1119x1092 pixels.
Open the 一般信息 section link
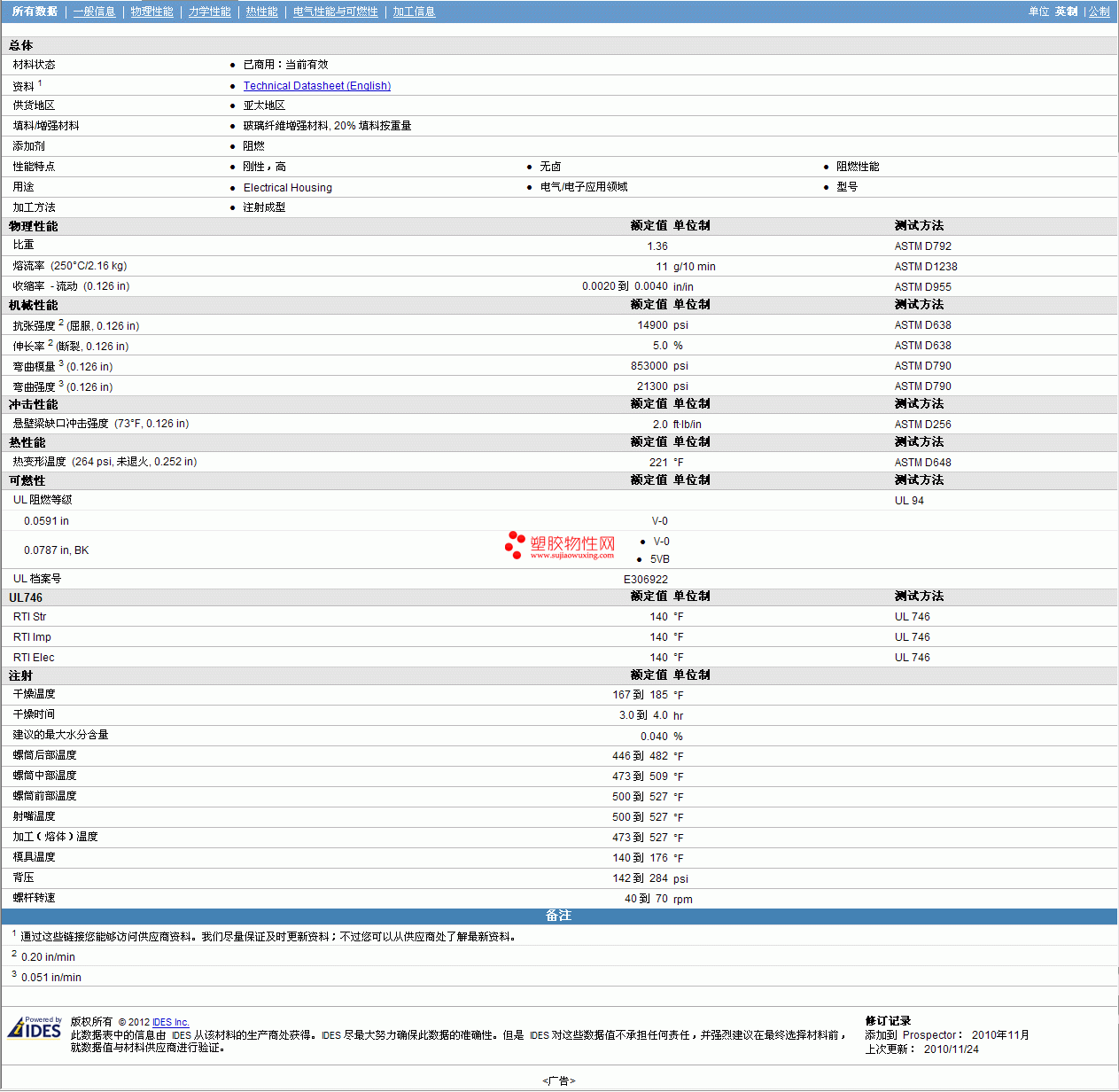(94, 12)
